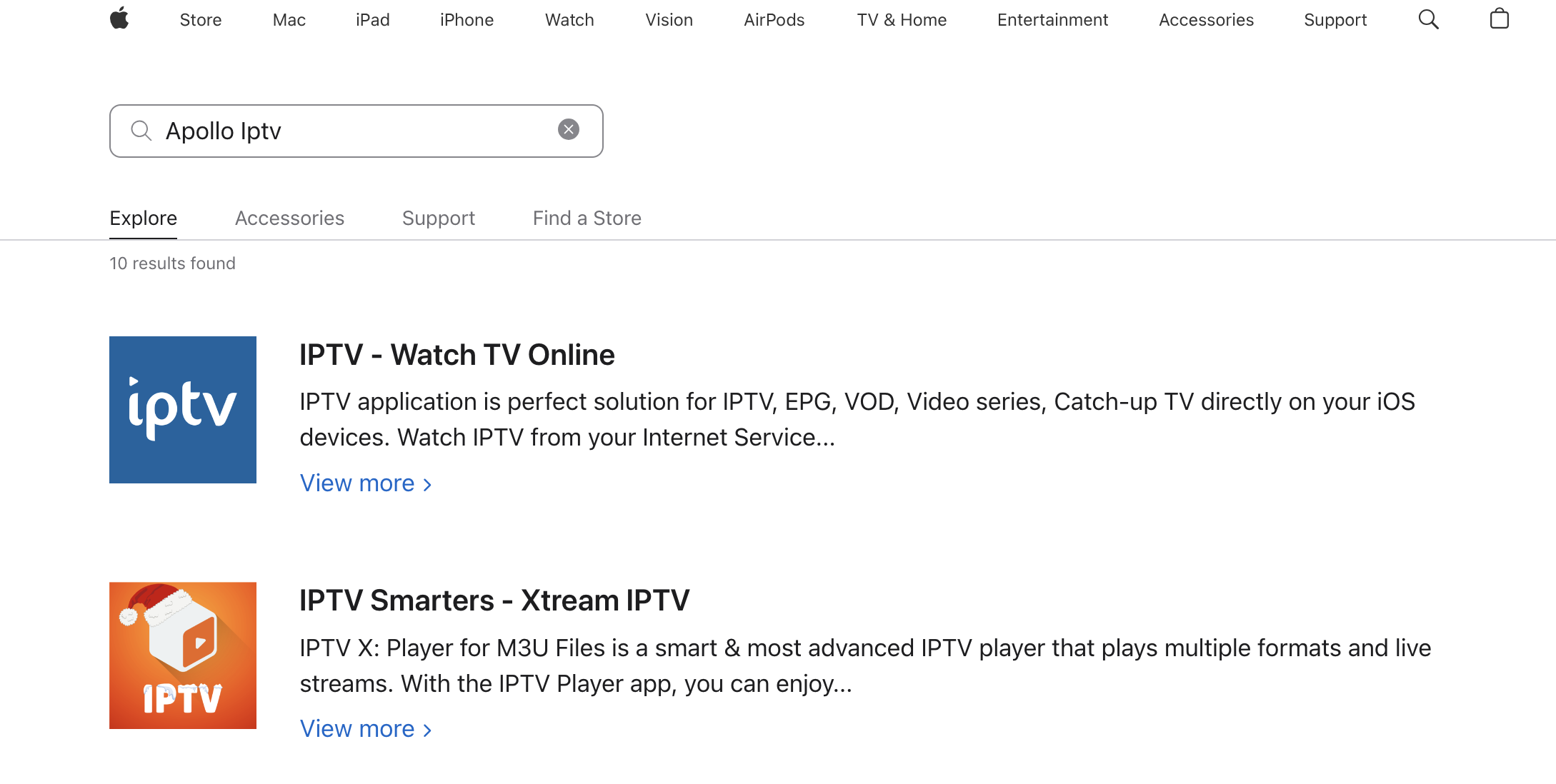This screenshot has width=1556, height=784.
Task: Open View more for IPTV Watch TV Online
Action: [366, 483]
